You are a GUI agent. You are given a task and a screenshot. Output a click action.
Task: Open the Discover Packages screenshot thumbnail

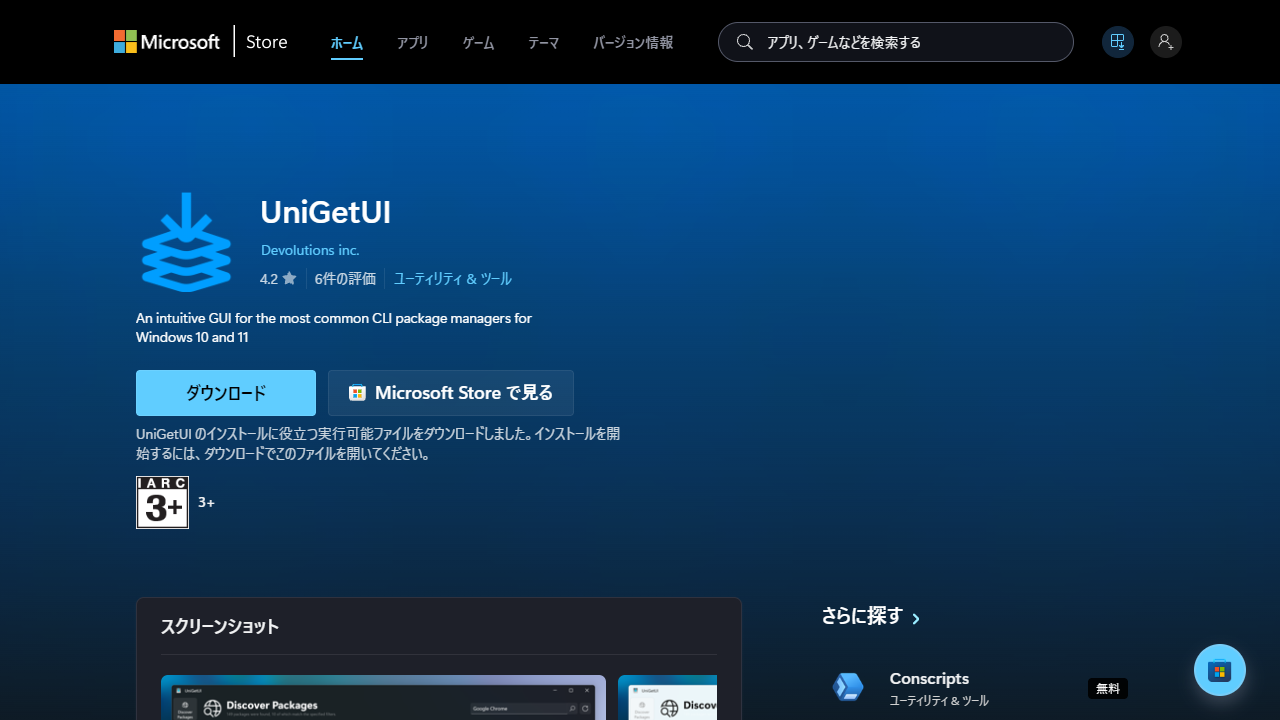click(x=383, y=698)
